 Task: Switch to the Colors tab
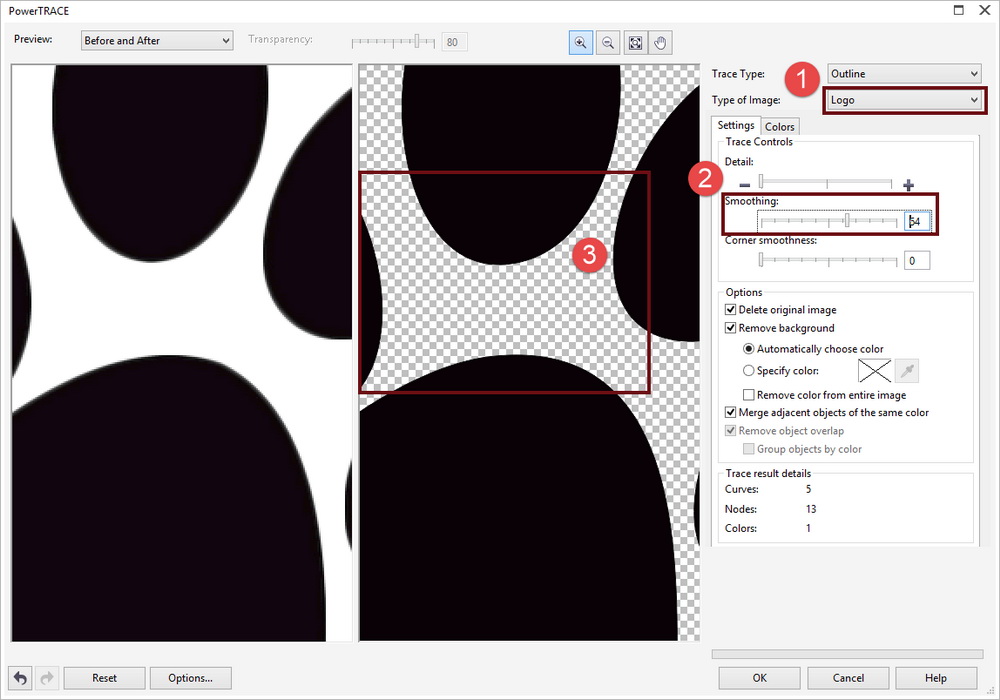coord(779,127)
